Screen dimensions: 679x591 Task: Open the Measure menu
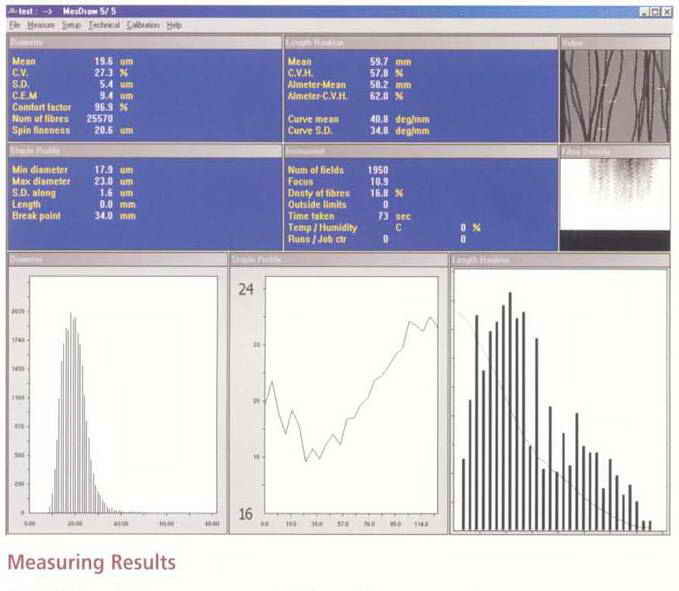[x=41, y=24]
